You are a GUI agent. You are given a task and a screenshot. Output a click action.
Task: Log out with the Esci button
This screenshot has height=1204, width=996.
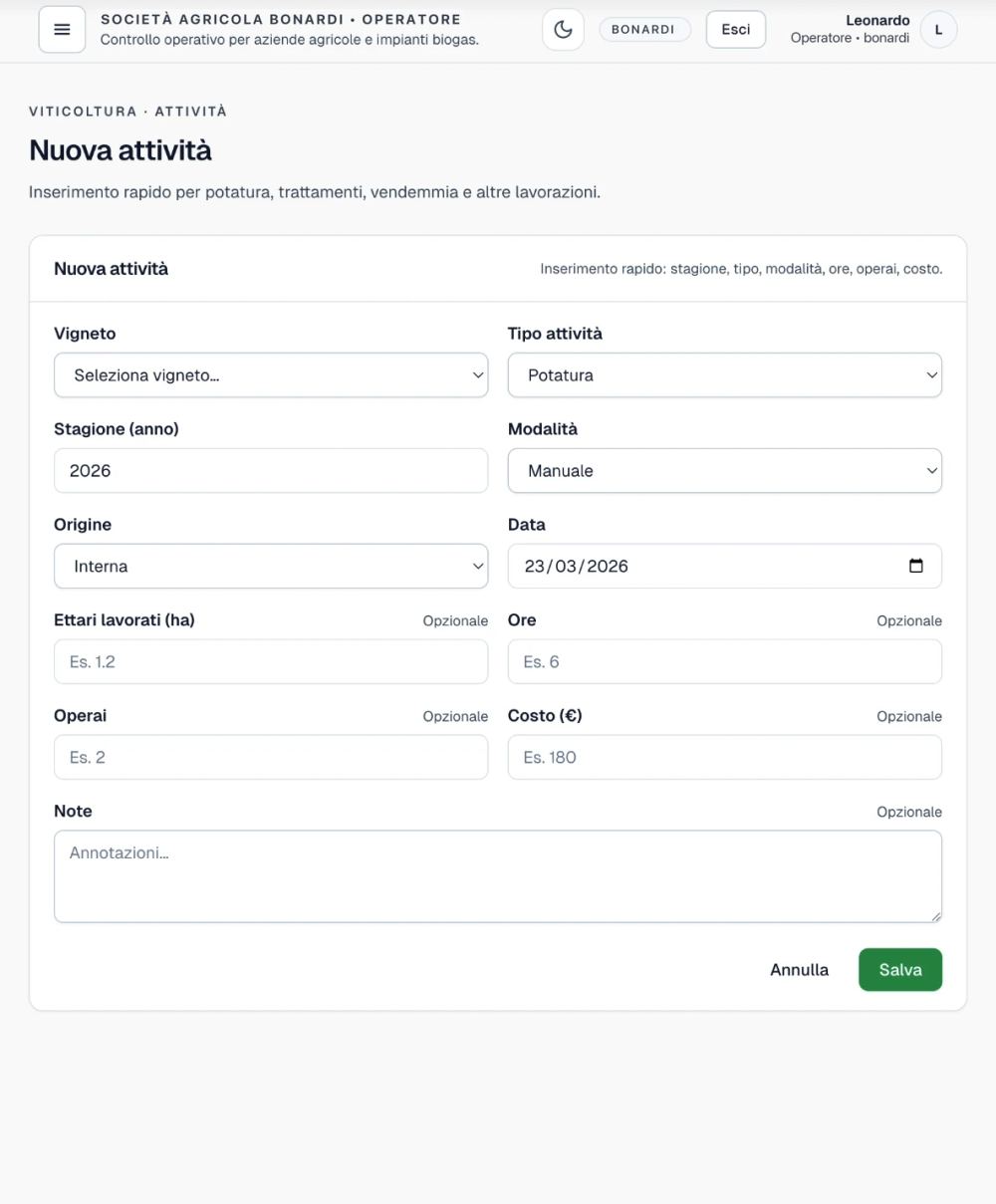[736, 30]
